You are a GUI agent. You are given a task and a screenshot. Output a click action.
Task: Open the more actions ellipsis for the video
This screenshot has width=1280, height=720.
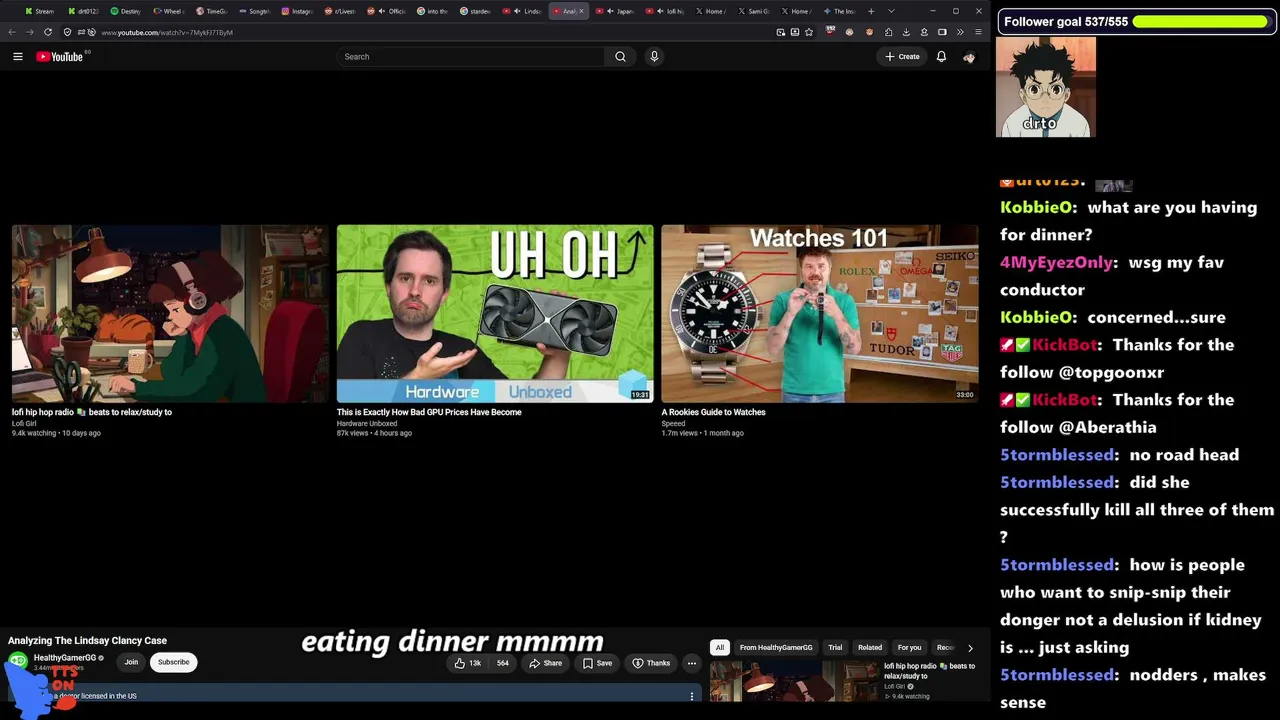coord(691,663)
